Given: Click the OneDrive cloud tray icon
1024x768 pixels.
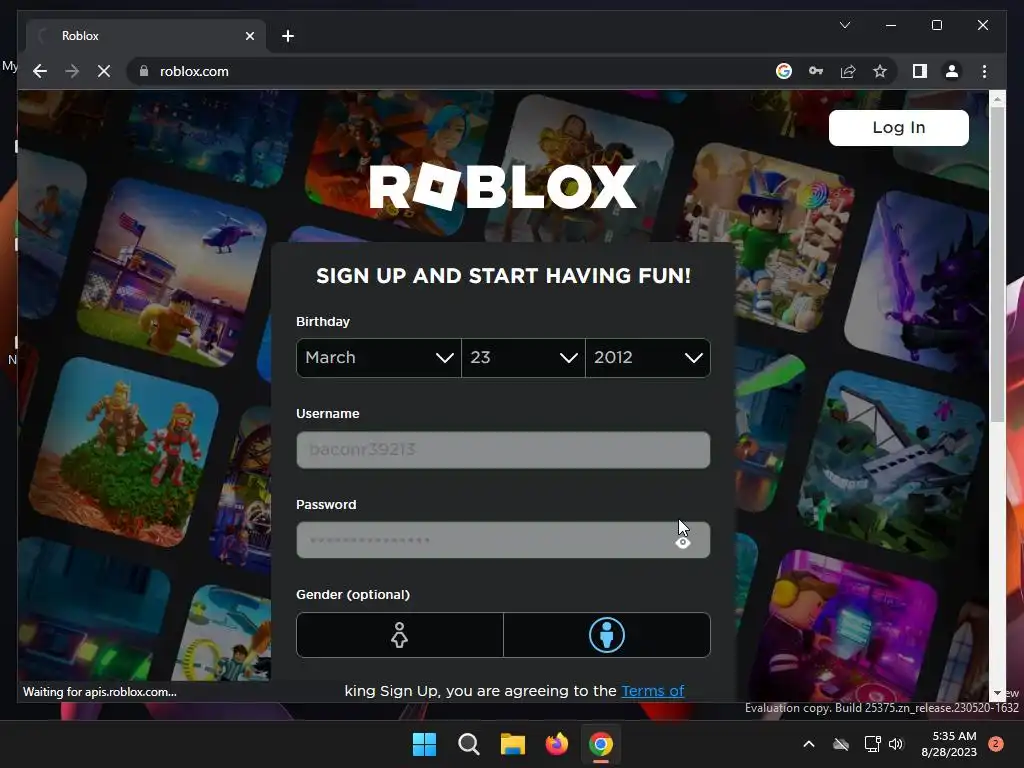Looking at the screenshot, I should 841,744.
